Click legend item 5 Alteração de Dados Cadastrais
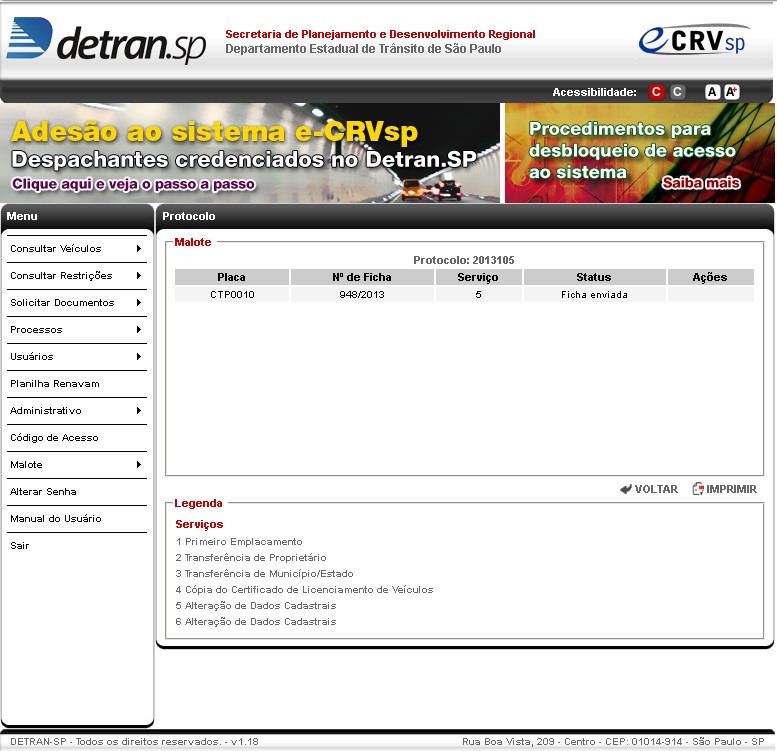 coord(256,606)
